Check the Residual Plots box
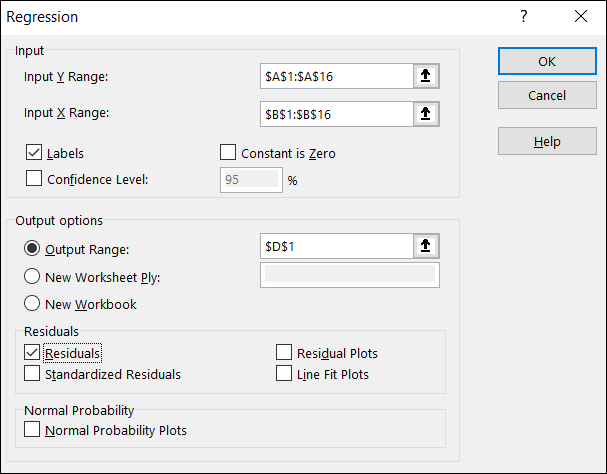607x474 pixels. (284, 352)
